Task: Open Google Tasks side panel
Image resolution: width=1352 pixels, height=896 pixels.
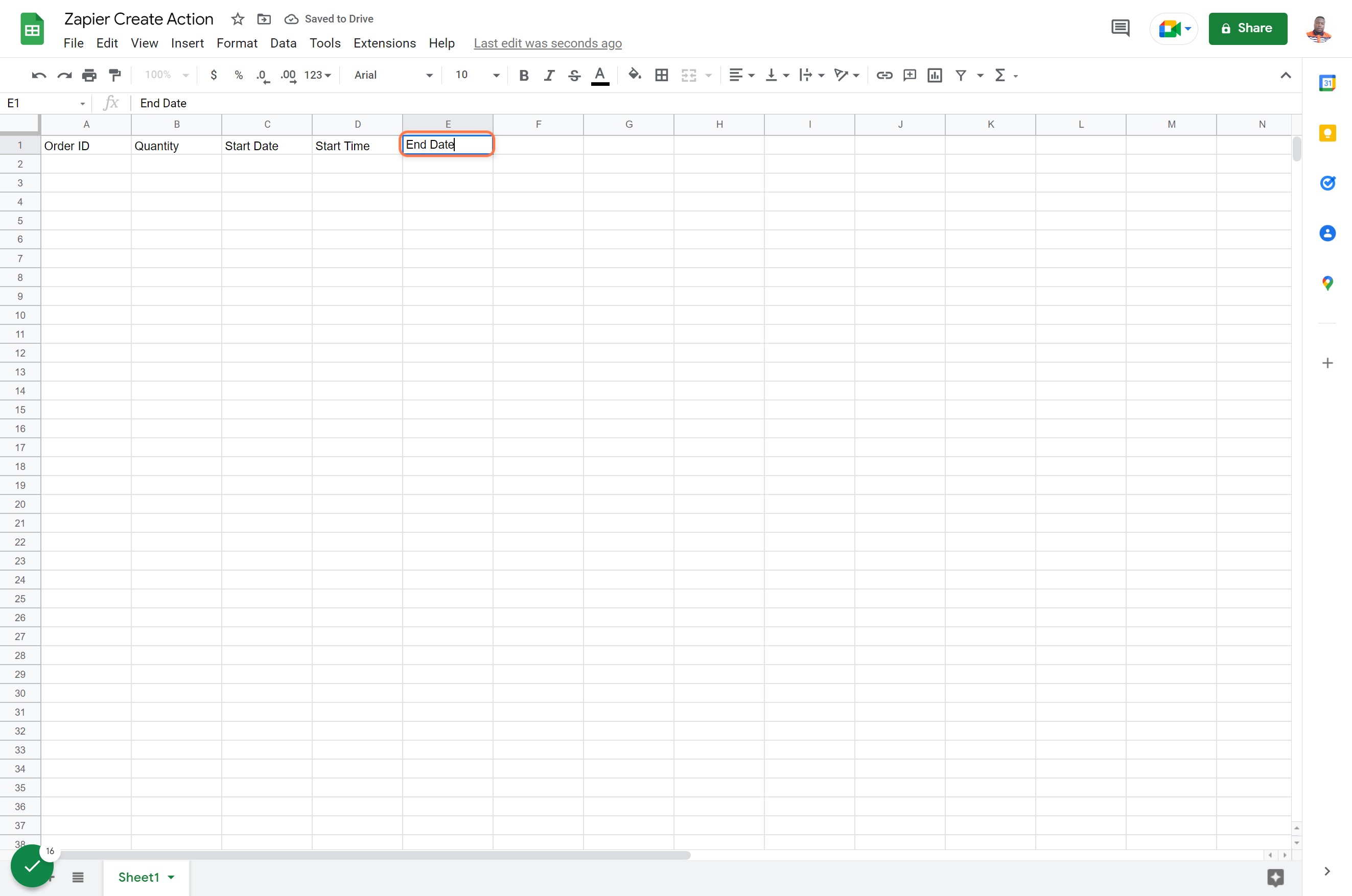Action: pyautogui.click(x=1327, y=183)
